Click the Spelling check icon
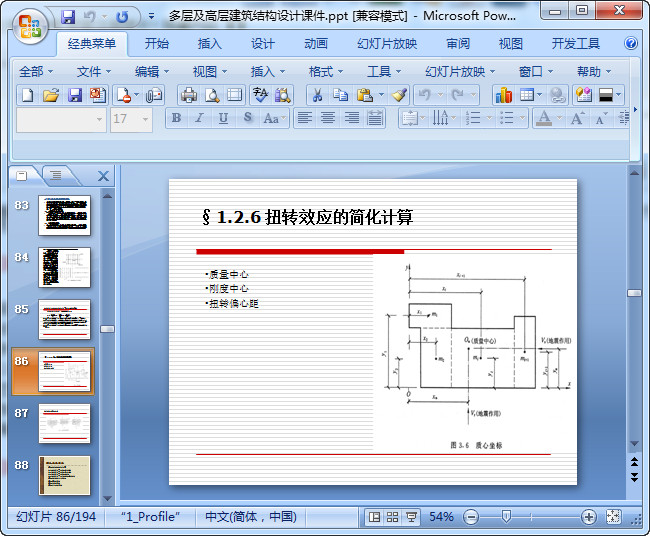This screenshot has width=650, height=536. pyautogui.click(x=260, y=95)
